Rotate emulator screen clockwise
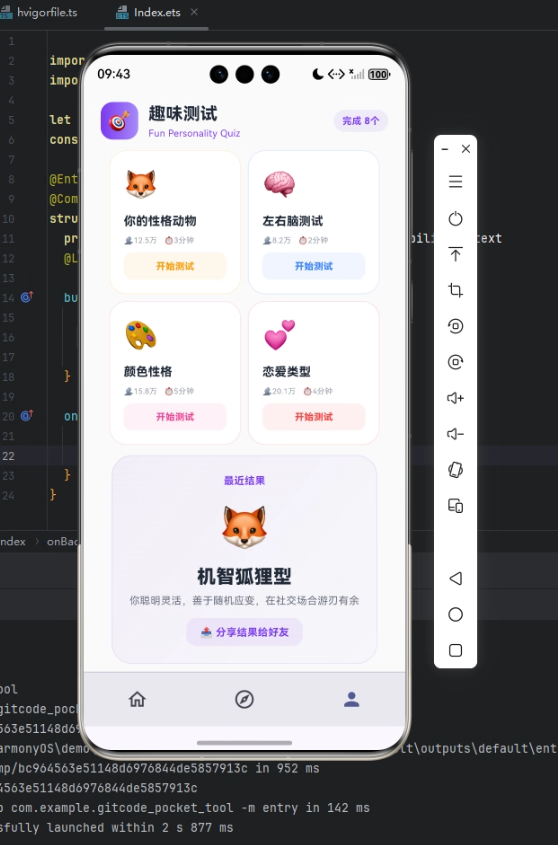Screen dimensions: 558x845 coord(455,362)
